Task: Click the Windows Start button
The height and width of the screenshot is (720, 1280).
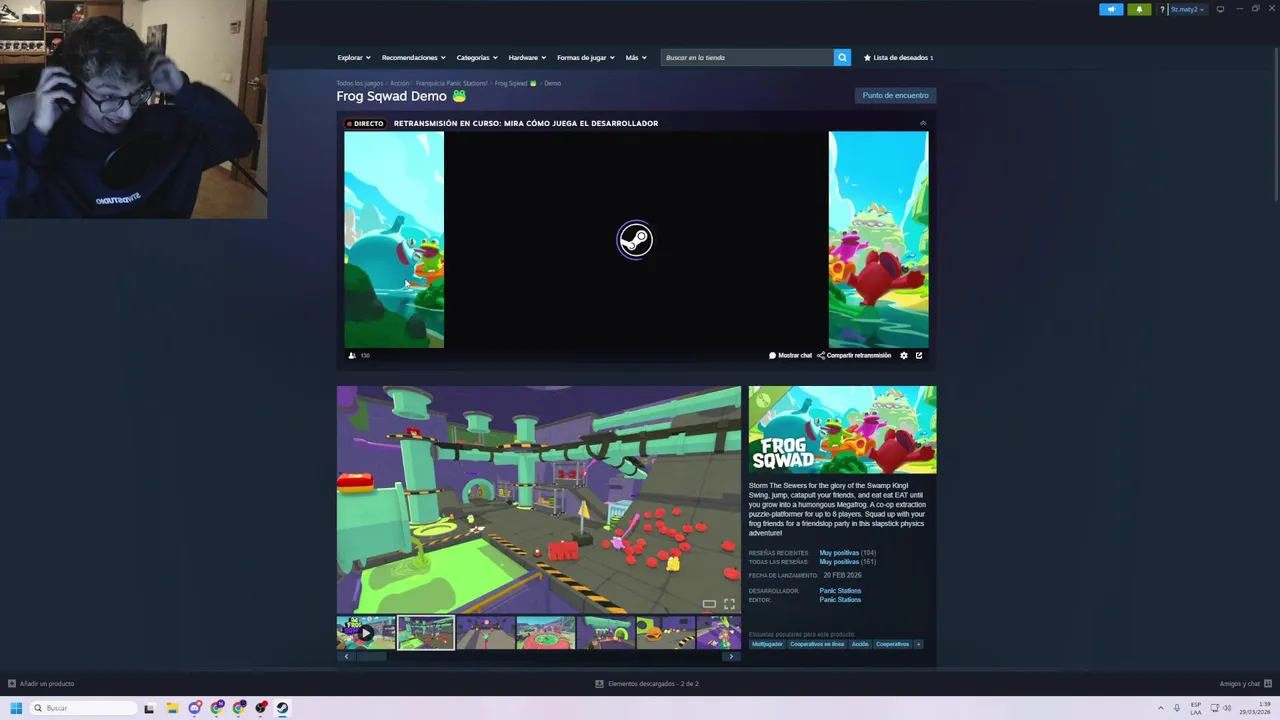Action: pos(16,708)
